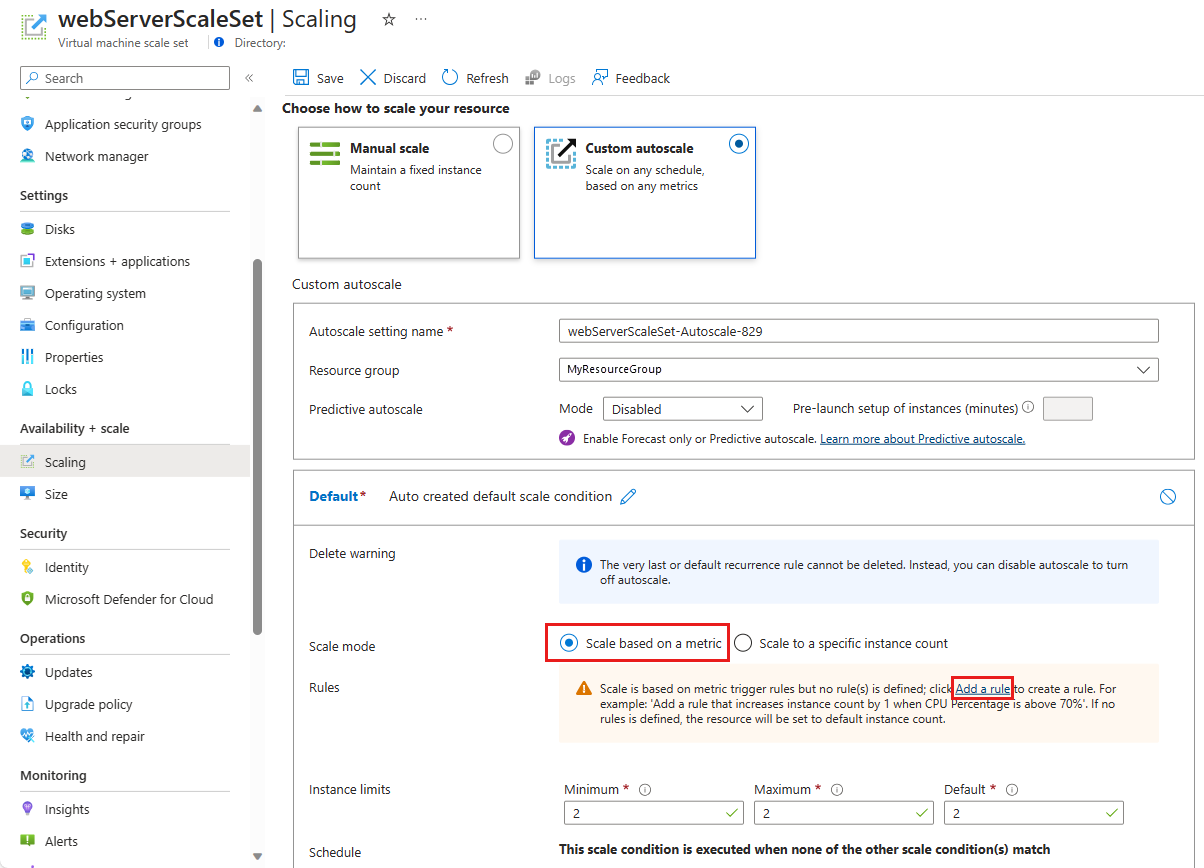Collapse the sidebar with the double chevron
Screen dimensions: 1204x868
point(249,78)
